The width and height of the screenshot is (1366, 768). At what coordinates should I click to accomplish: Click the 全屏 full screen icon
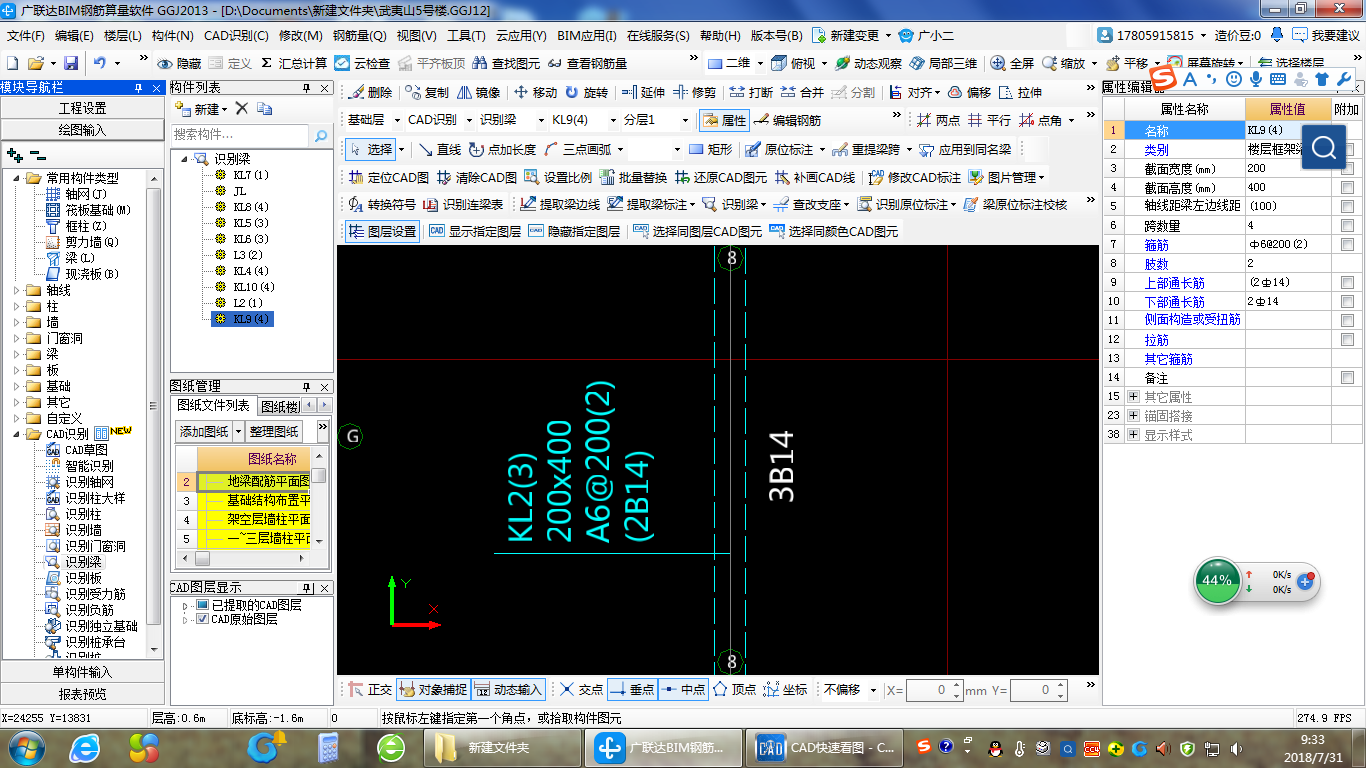1012,63
